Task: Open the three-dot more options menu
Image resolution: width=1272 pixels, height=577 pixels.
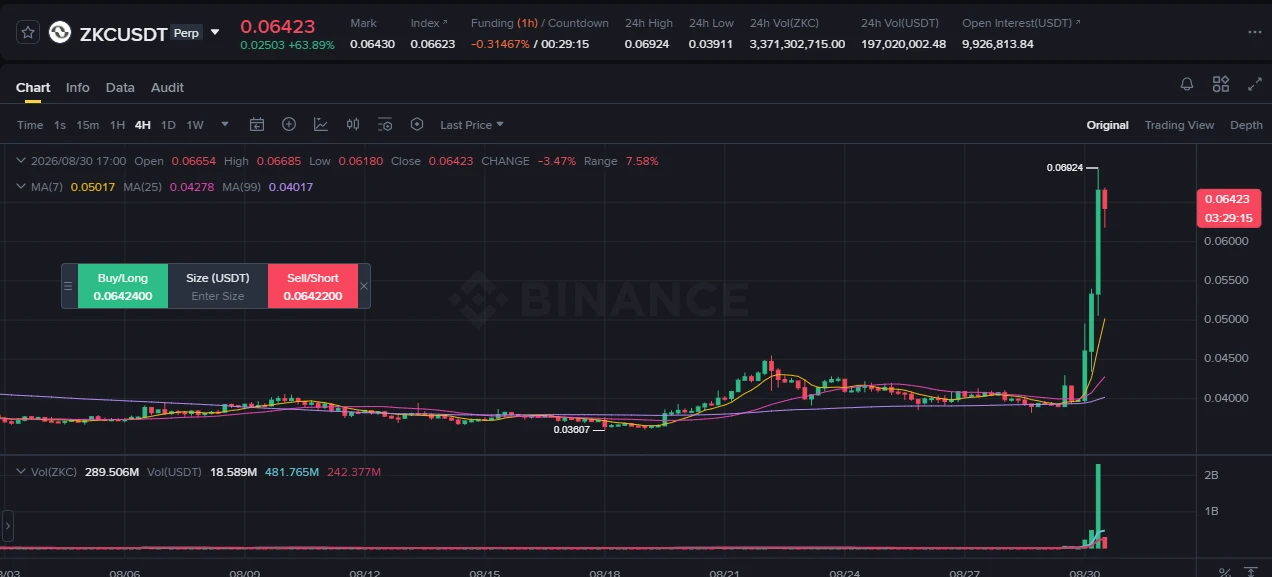Action: point(1254,32)
